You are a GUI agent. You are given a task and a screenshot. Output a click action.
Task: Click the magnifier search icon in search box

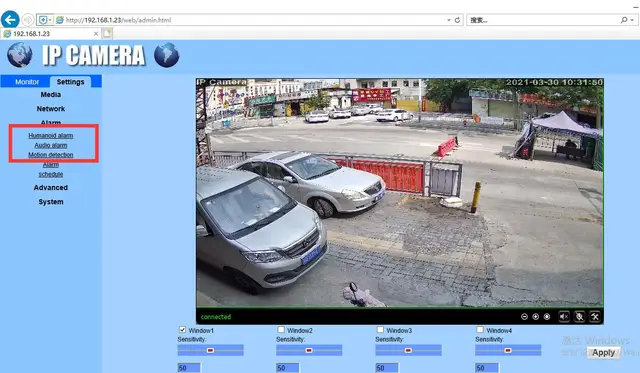coord(624,20)
